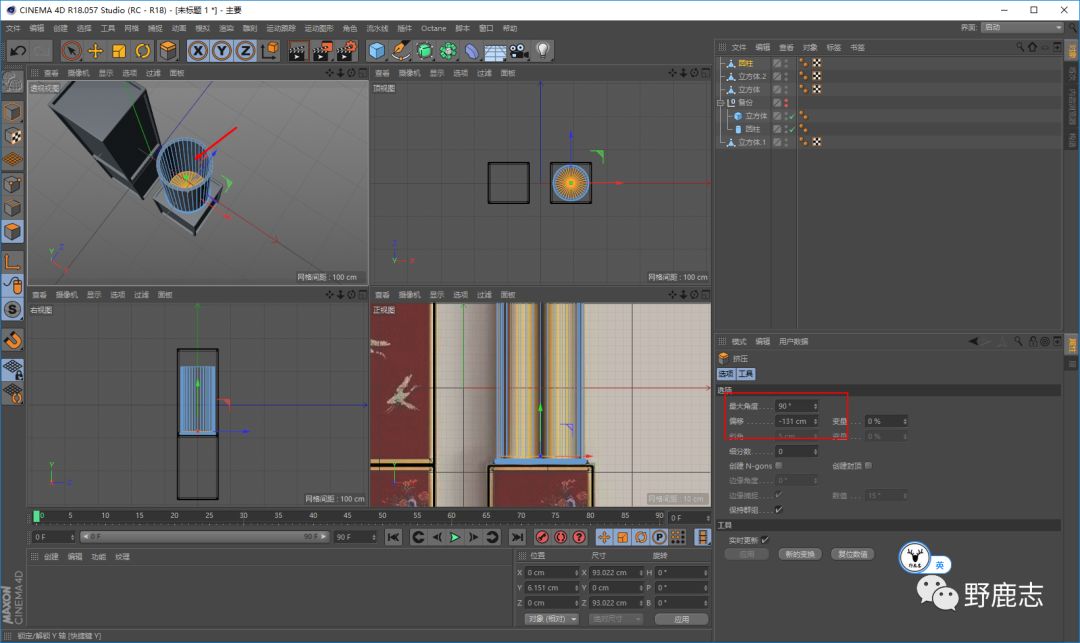Screen dimensions: 1080x643
Task: Select the Move tool in top toolbar
Action: coord(96,50)
